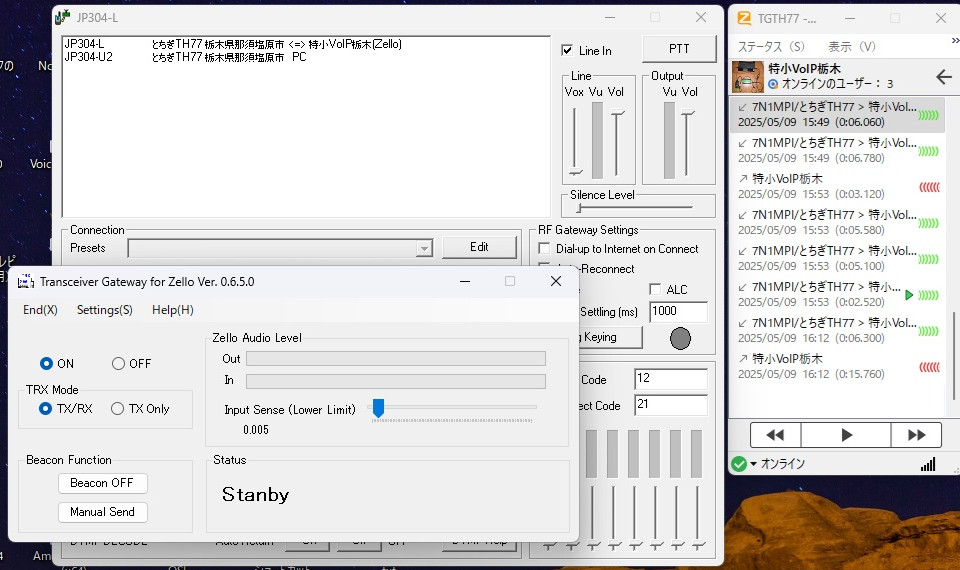
Task: Open the Settings(S) menu
Action: point(104,310)
